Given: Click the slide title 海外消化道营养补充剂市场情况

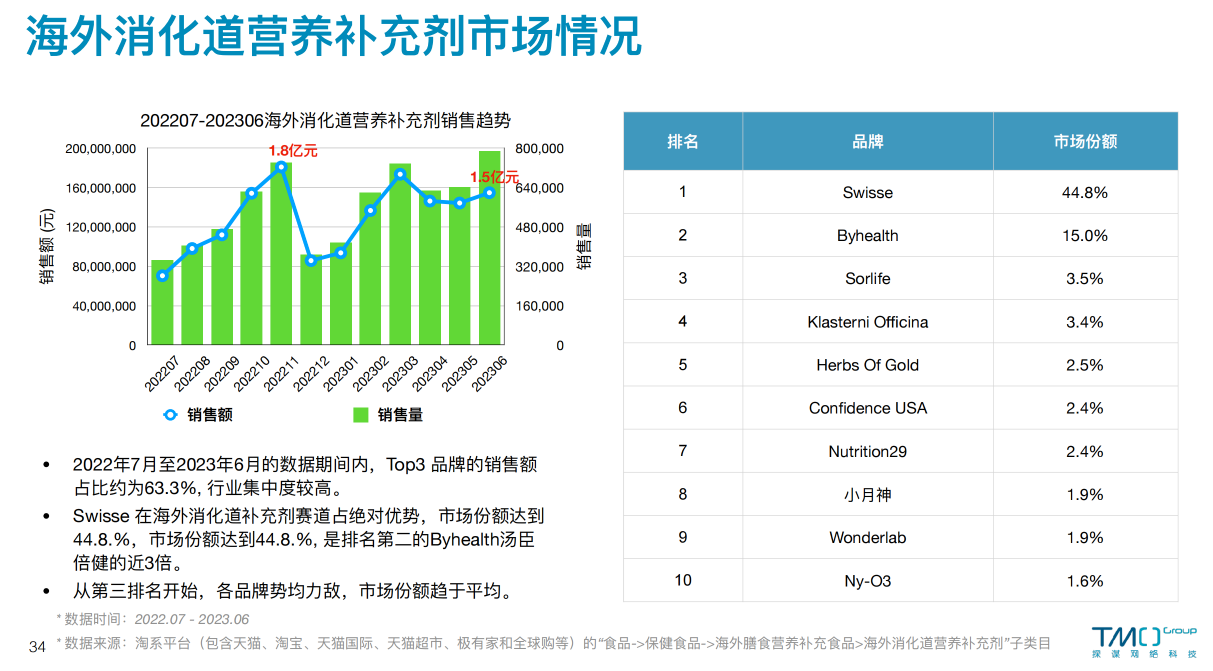Looking at the screenshot, I should (x=332, y=36).
